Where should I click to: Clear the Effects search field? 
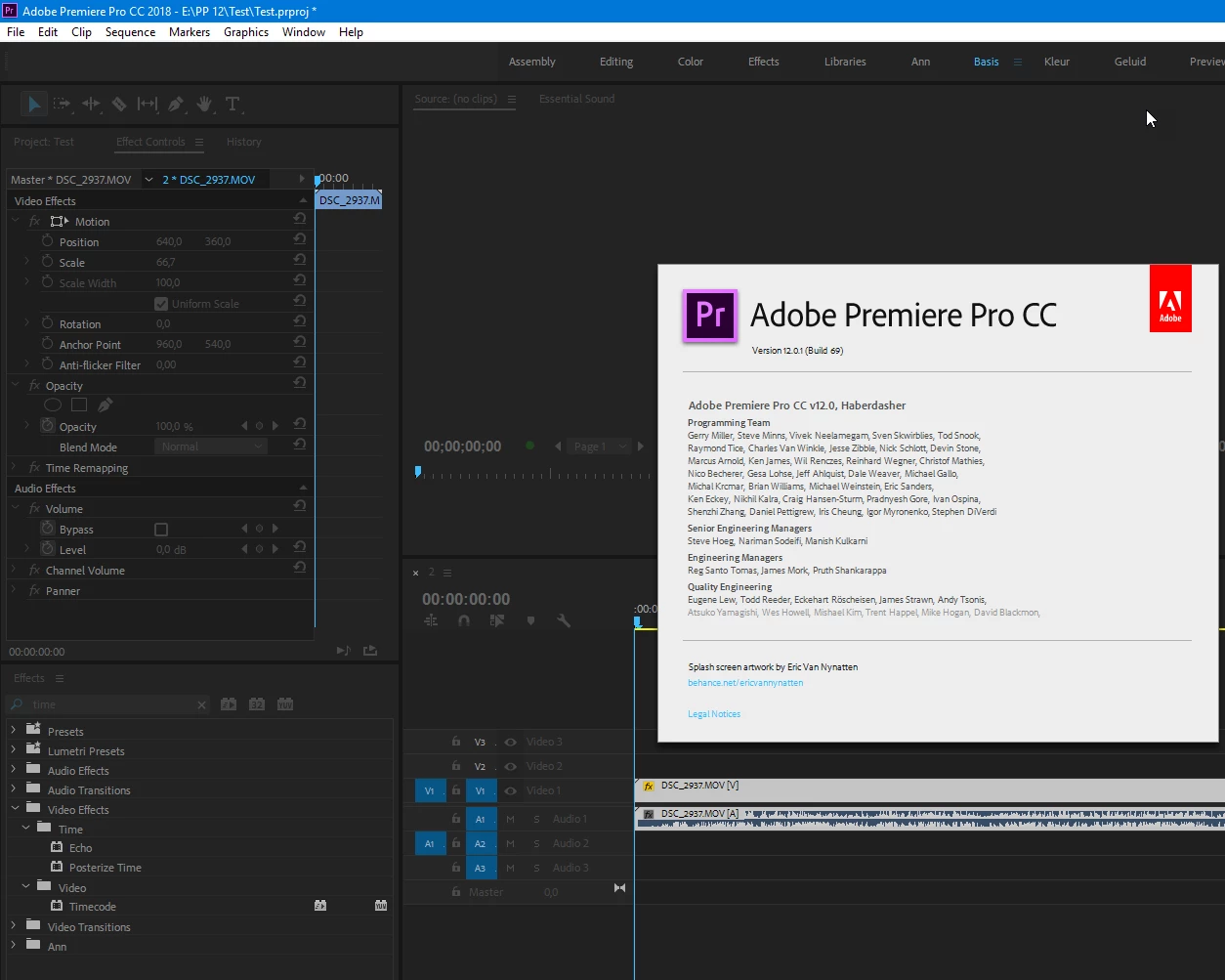(x=202, y=704)
